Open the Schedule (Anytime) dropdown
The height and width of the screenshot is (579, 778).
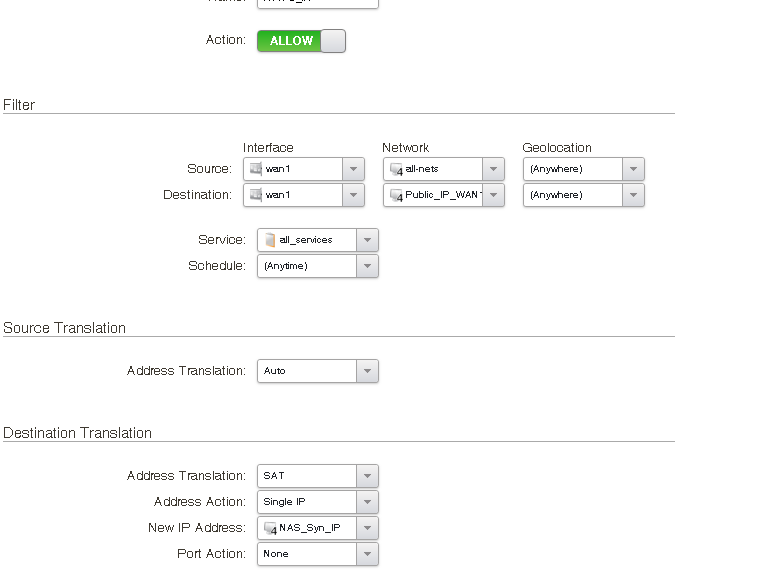[367, 266]
